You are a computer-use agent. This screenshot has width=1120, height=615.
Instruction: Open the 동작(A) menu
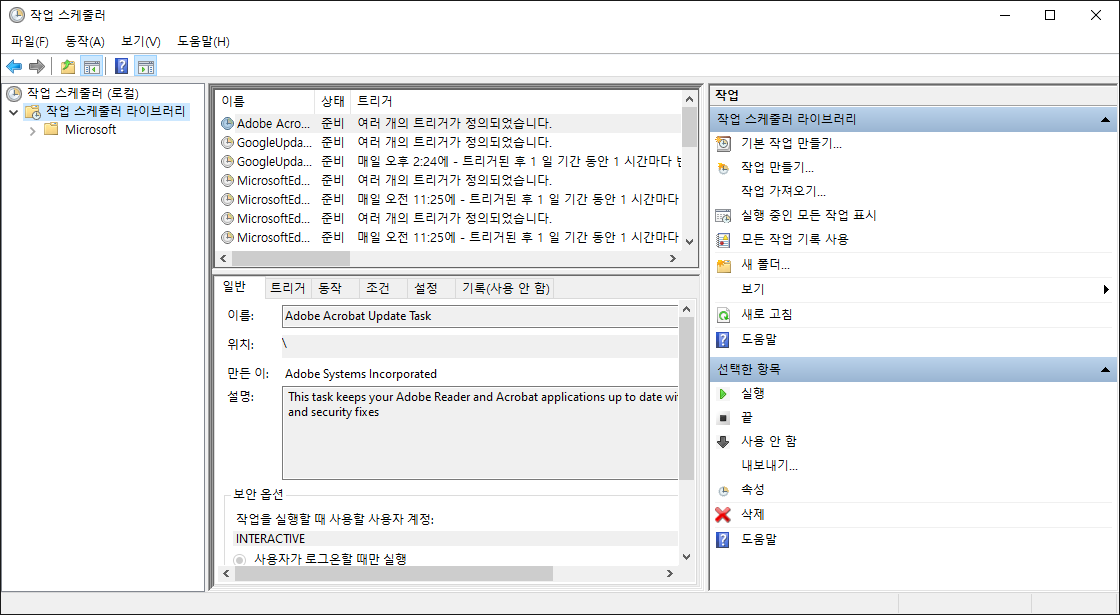(85, 41)
